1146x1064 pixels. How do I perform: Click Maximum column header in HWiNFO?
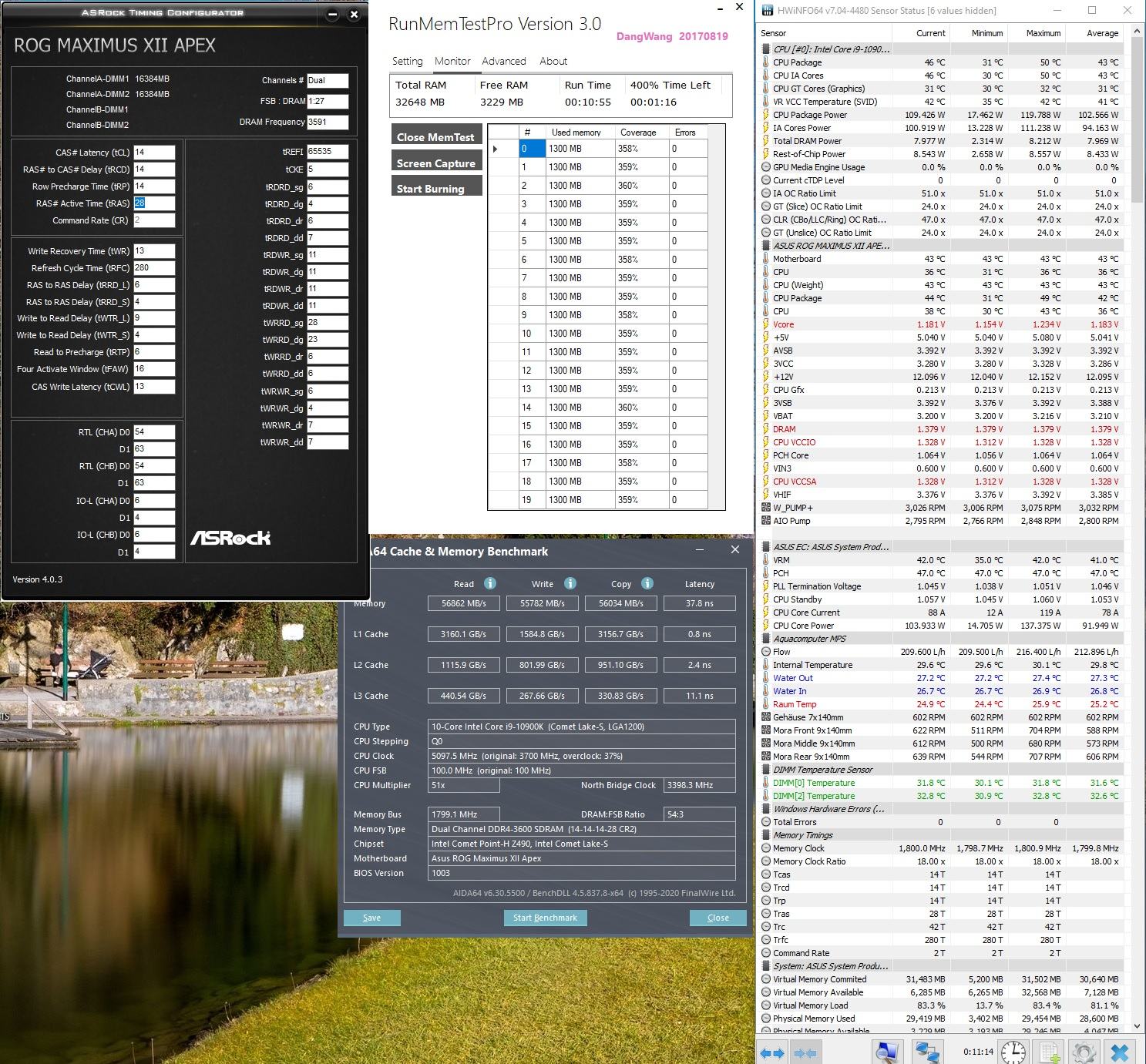(1036, 33)
